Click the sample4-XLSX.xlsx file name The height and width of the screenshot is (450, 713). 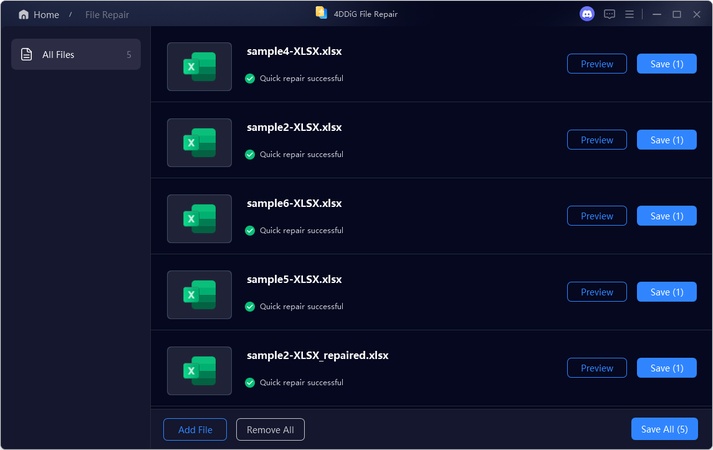(x=294, y=51)
